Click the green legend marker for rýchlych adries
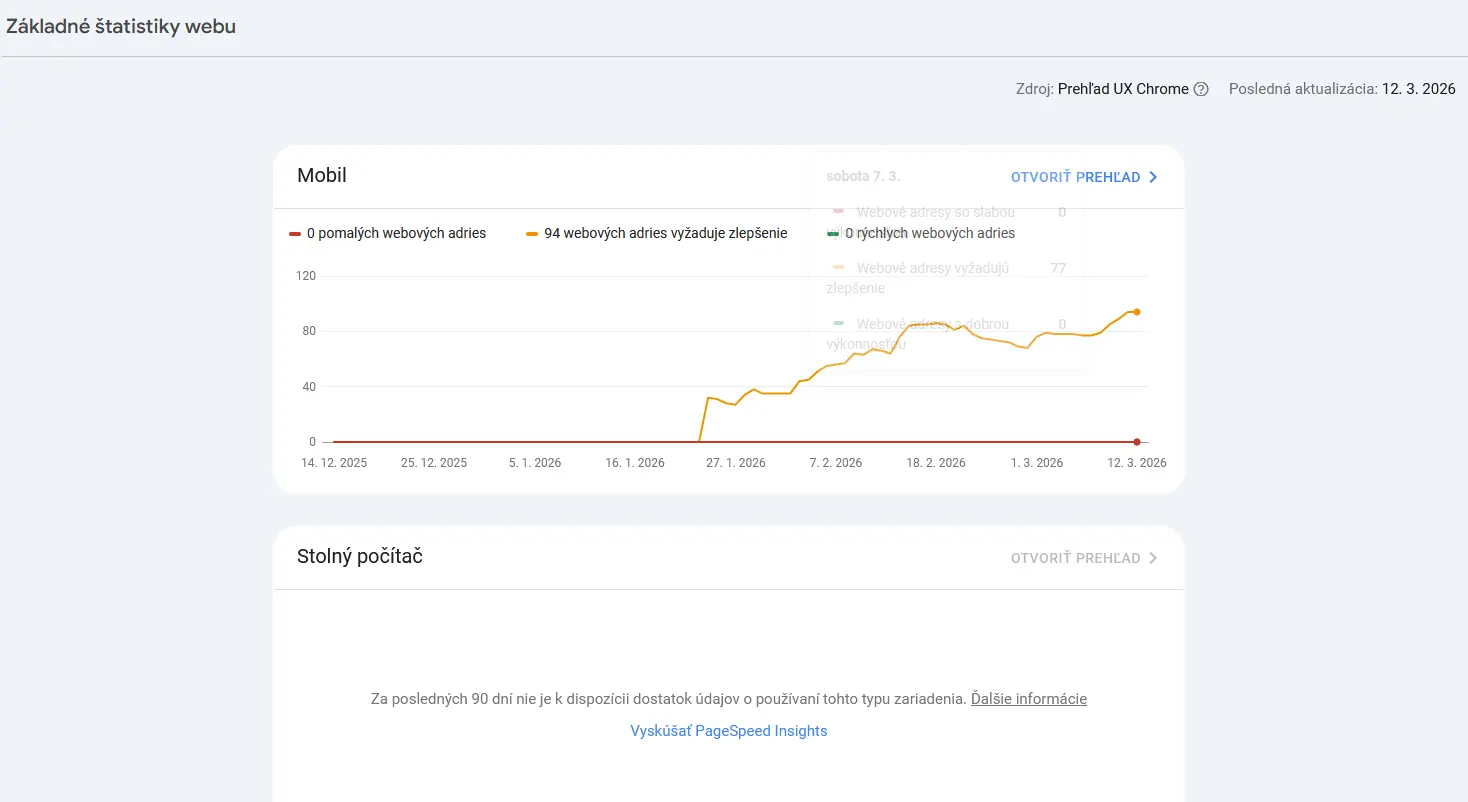Screen dimensions: 1468x802 (x=833, y=234)
